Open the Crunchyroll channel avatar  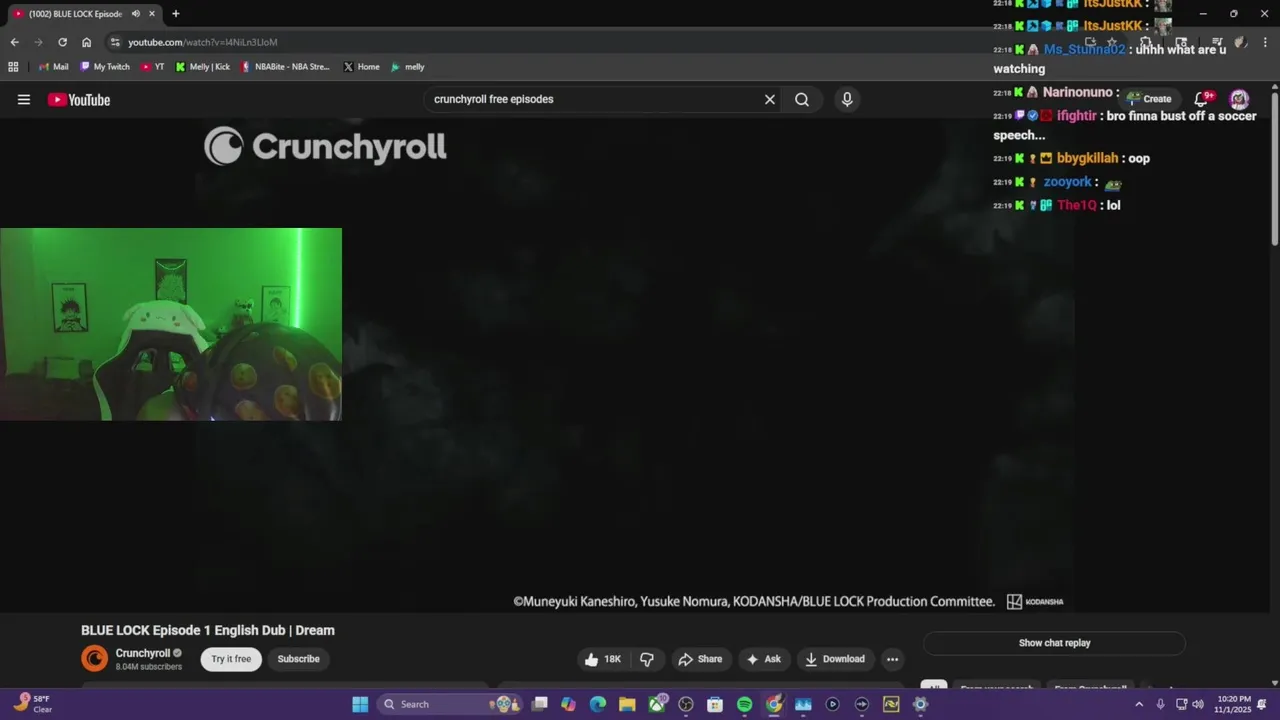94,658
